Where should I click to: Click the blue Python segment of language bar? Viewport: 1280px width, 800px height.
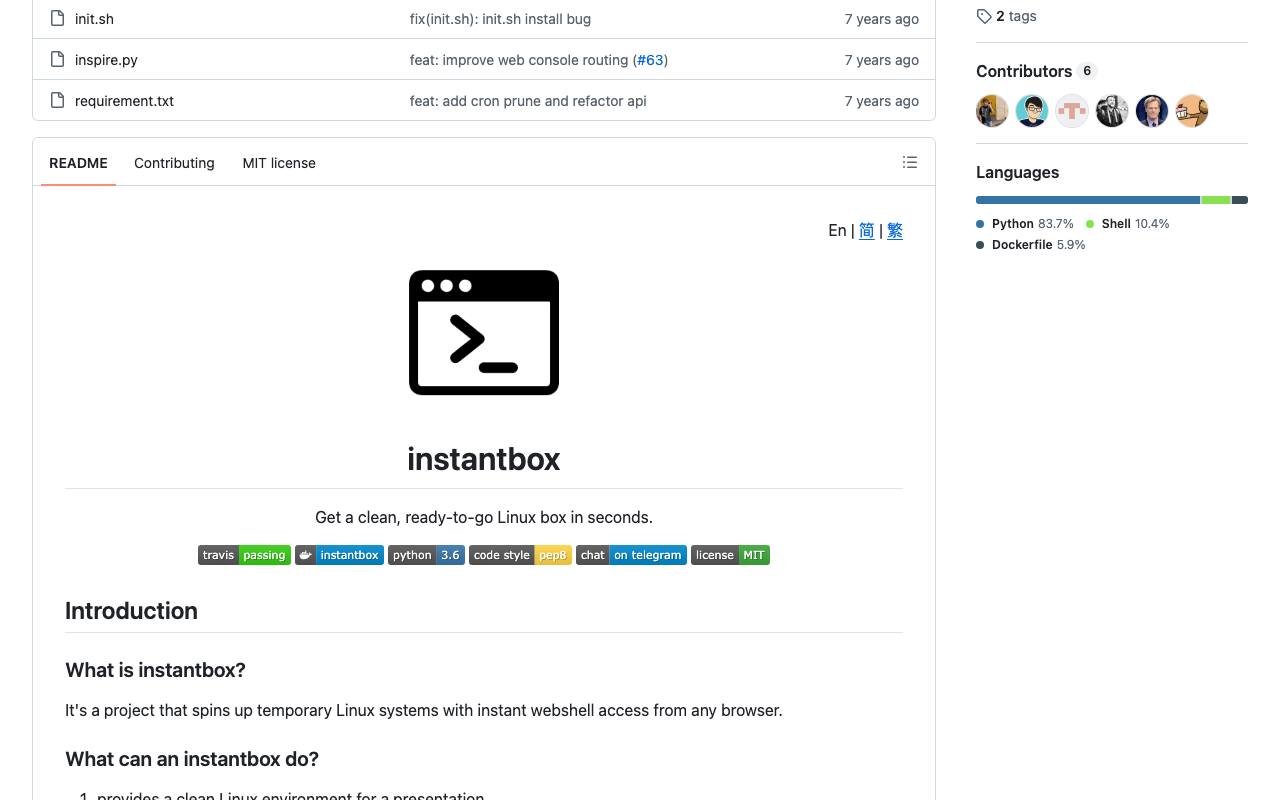click(1088, 200)
